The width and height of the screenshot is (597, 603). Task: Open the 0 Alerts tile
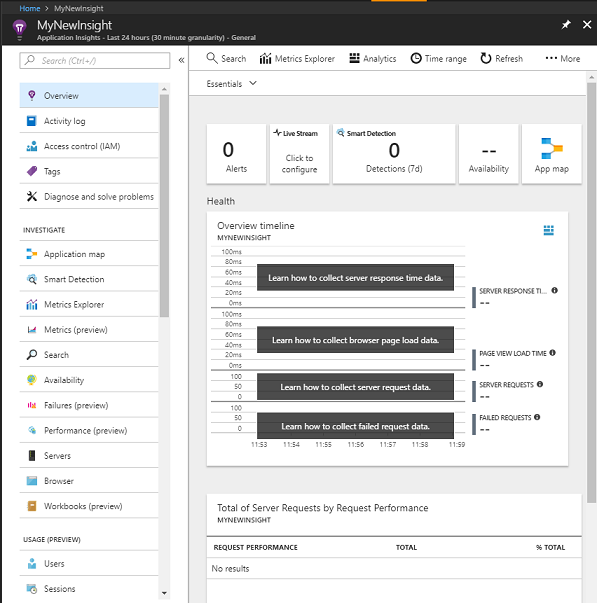pyautogui.click(x=236, y=154)
